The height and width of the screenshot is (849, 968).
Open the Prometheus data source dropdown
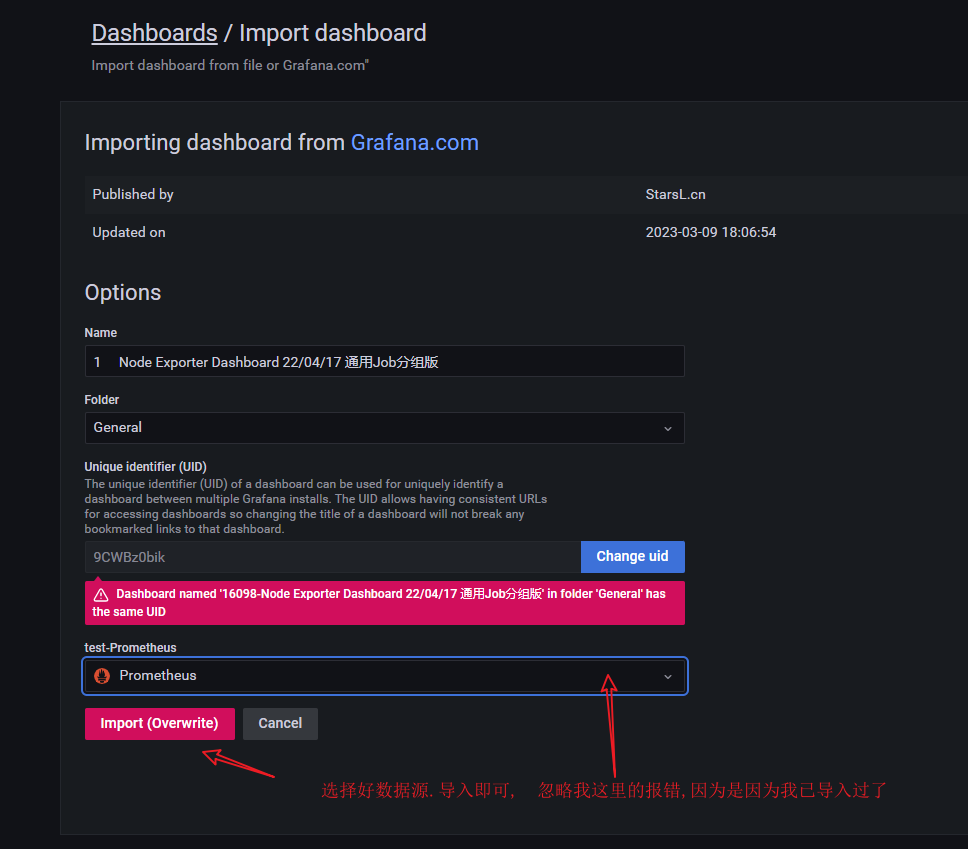coord(385,675)
